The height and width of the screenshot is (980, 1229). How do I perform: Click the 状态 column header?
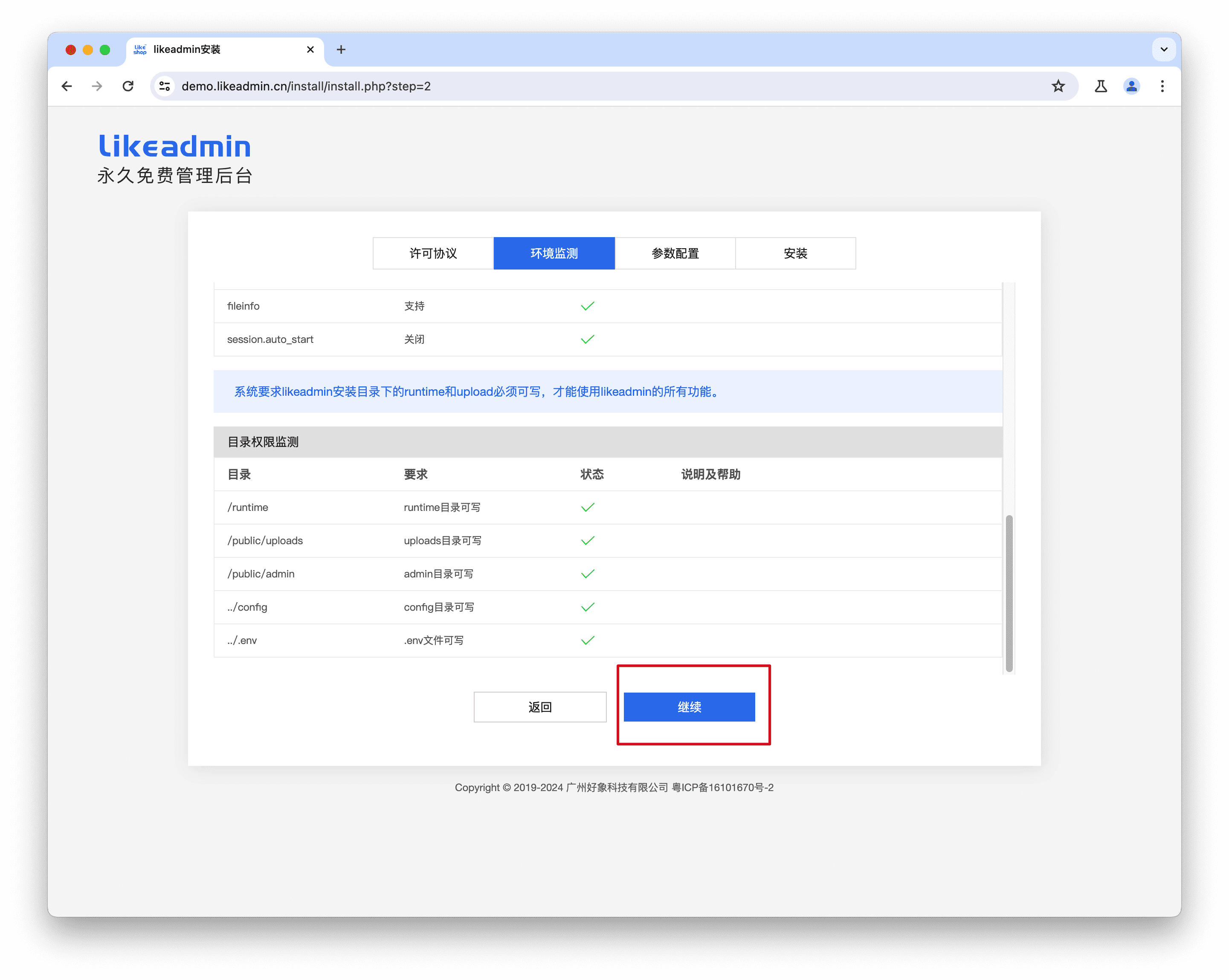592,474
